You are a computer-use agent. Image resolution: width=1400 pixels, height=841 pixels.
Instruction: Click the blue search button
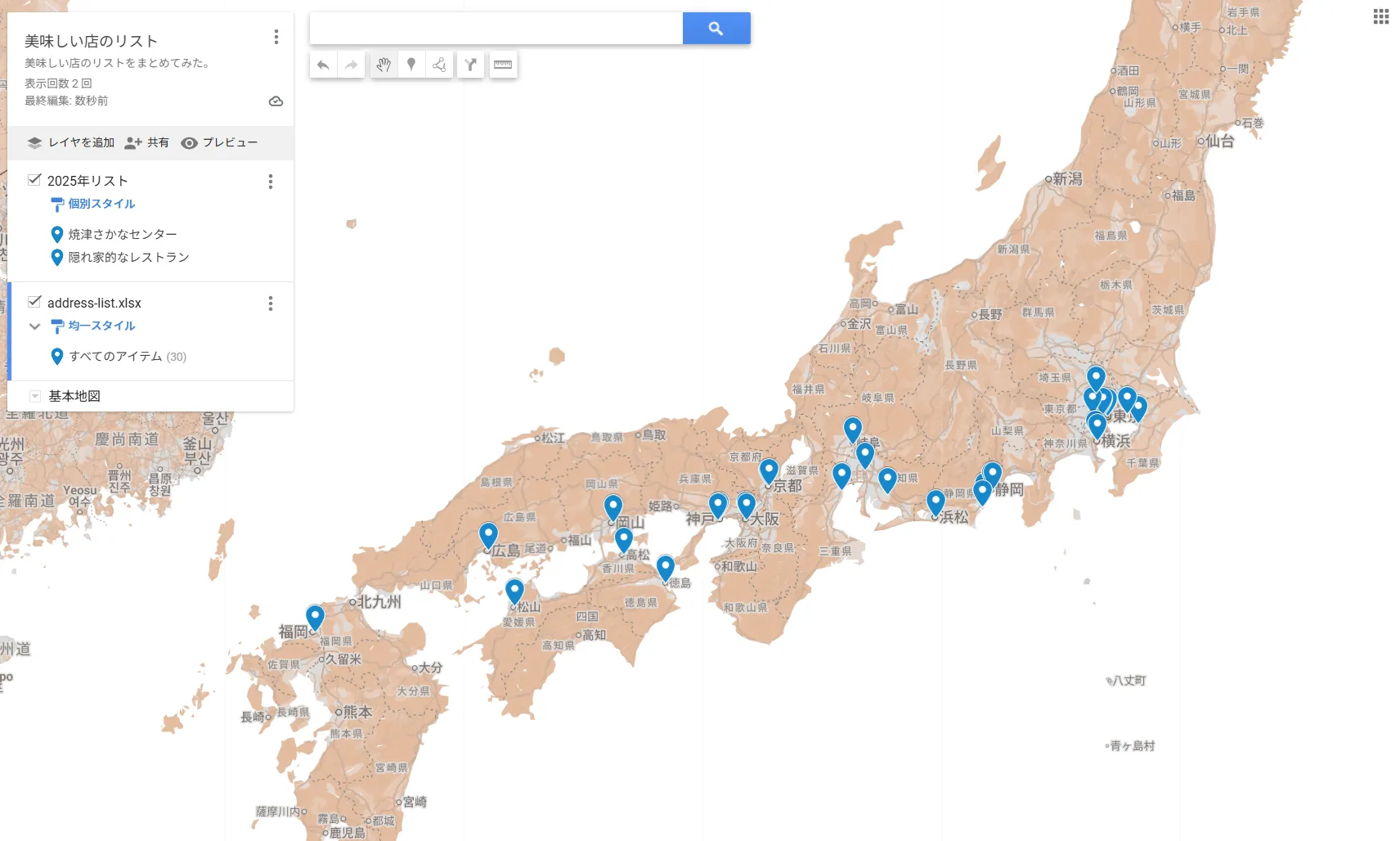point(716,29)
